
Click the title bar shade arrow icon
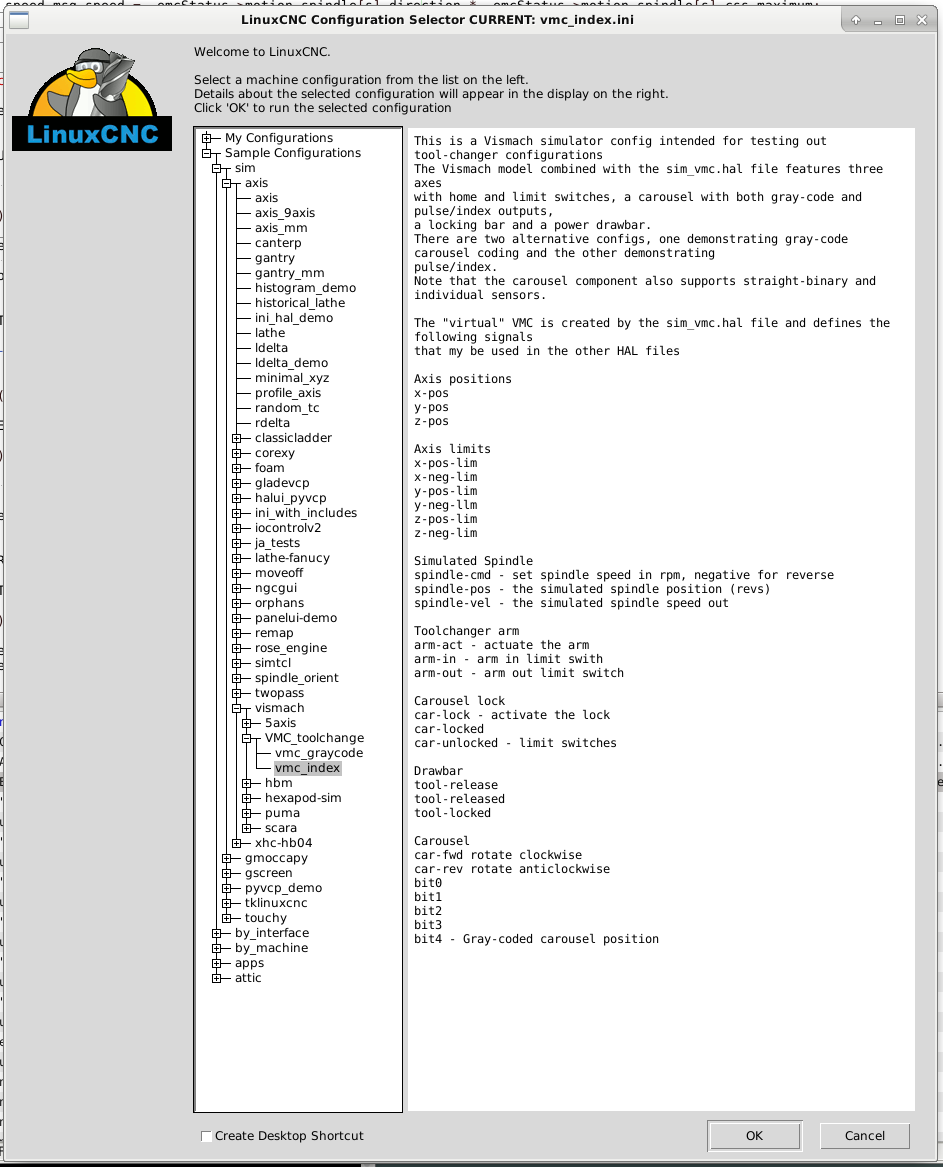click(x=856, y=20)
